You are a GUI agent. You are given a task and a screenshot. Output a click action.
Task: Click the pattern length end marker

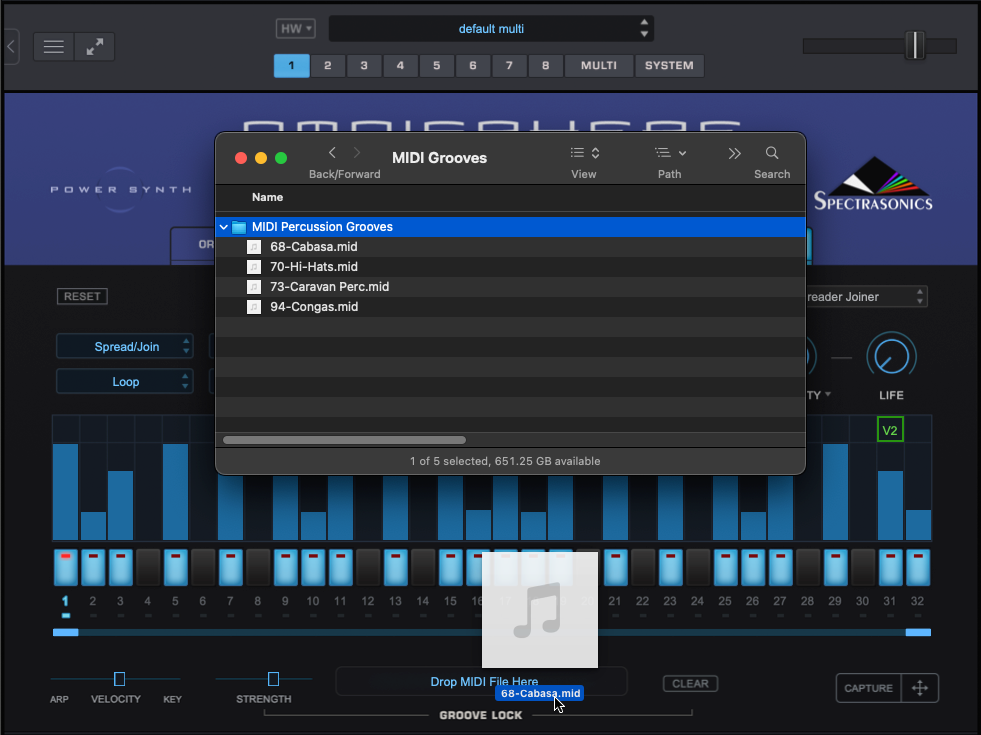tap(918, 632)
